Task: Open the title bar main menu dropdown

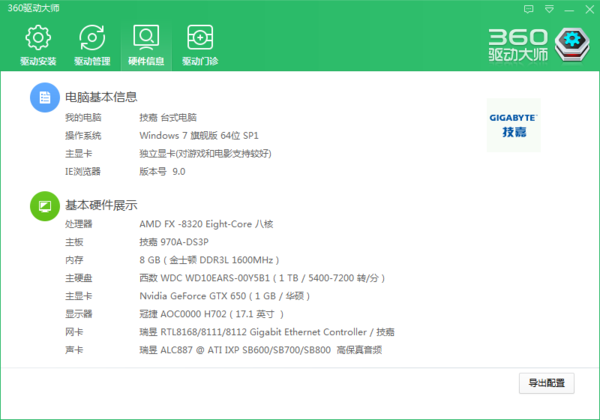Action: coord(548,8)
